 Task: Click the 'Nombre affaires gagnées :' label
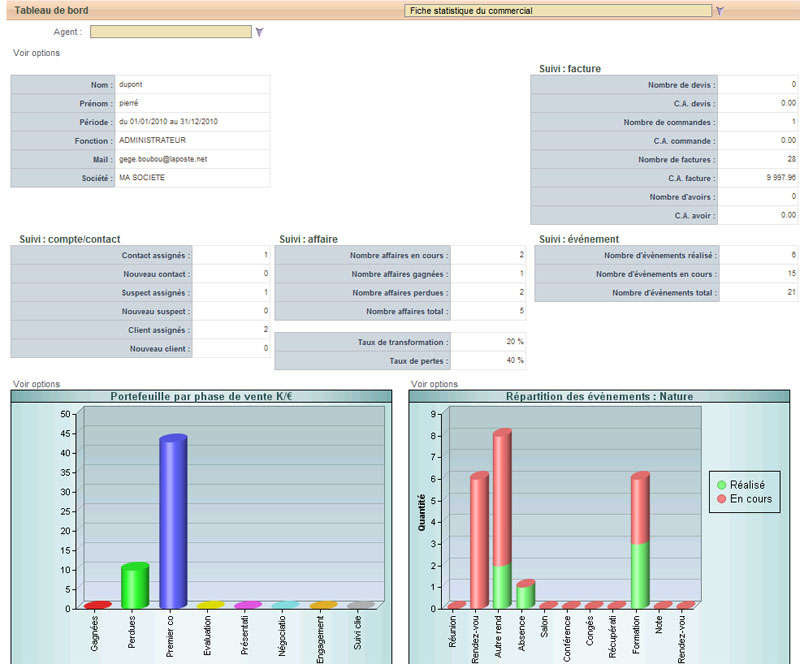click(x=400, y=274)
